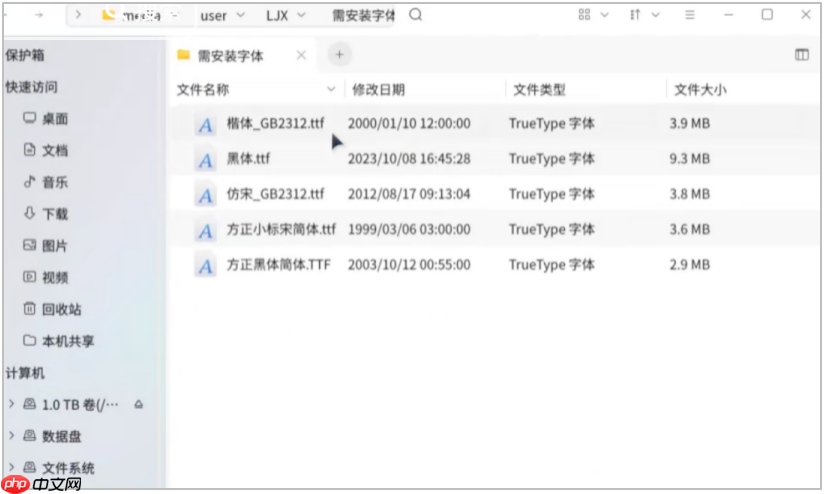The height and width of the screenshot is (494, 826).
Task: Click the search magnifier icon
Action: [x=416, y=15]
